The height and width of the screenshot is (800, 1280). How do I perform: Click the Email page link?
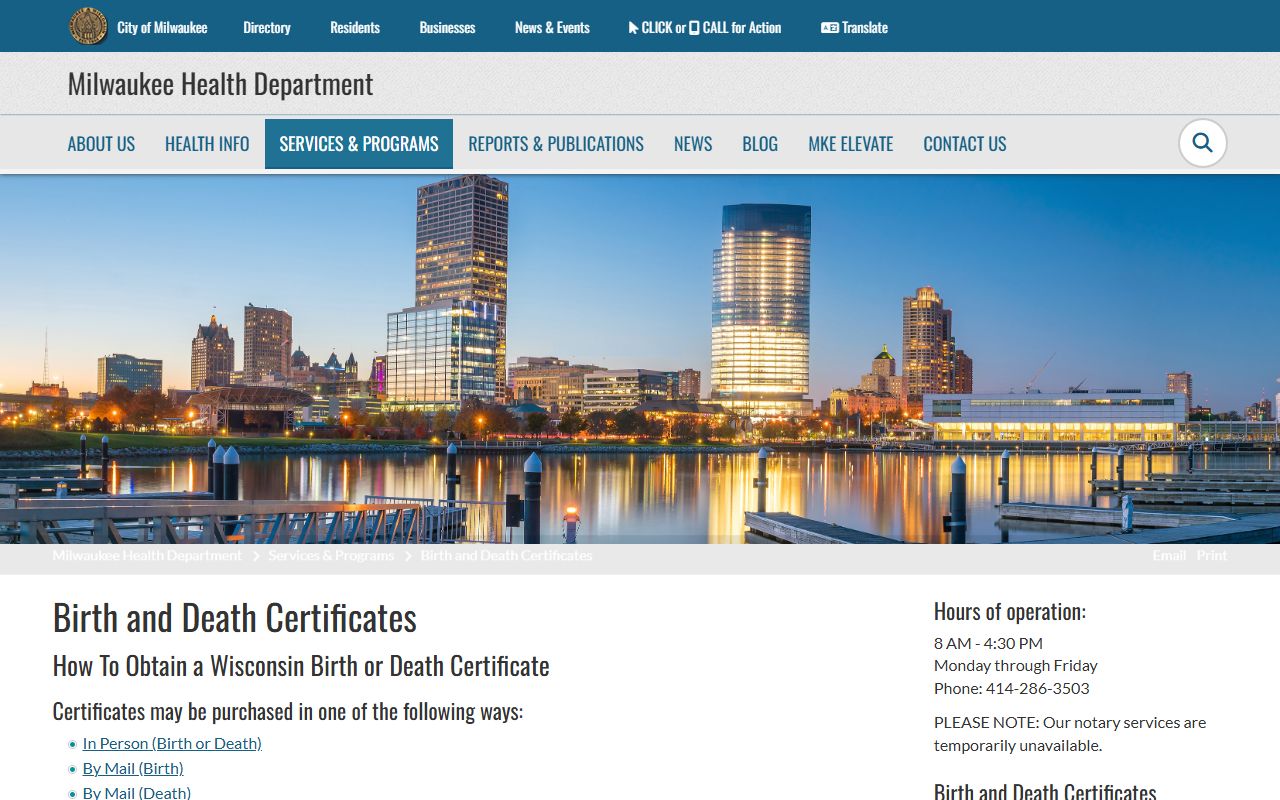(1169, 555)
